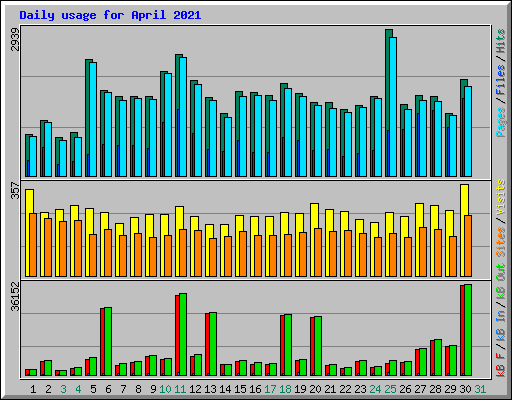Image resolution: width=512 pixels, height=400 pixels.
Task: Click the day 18 red kB F bar
Action: click(282, 345)
